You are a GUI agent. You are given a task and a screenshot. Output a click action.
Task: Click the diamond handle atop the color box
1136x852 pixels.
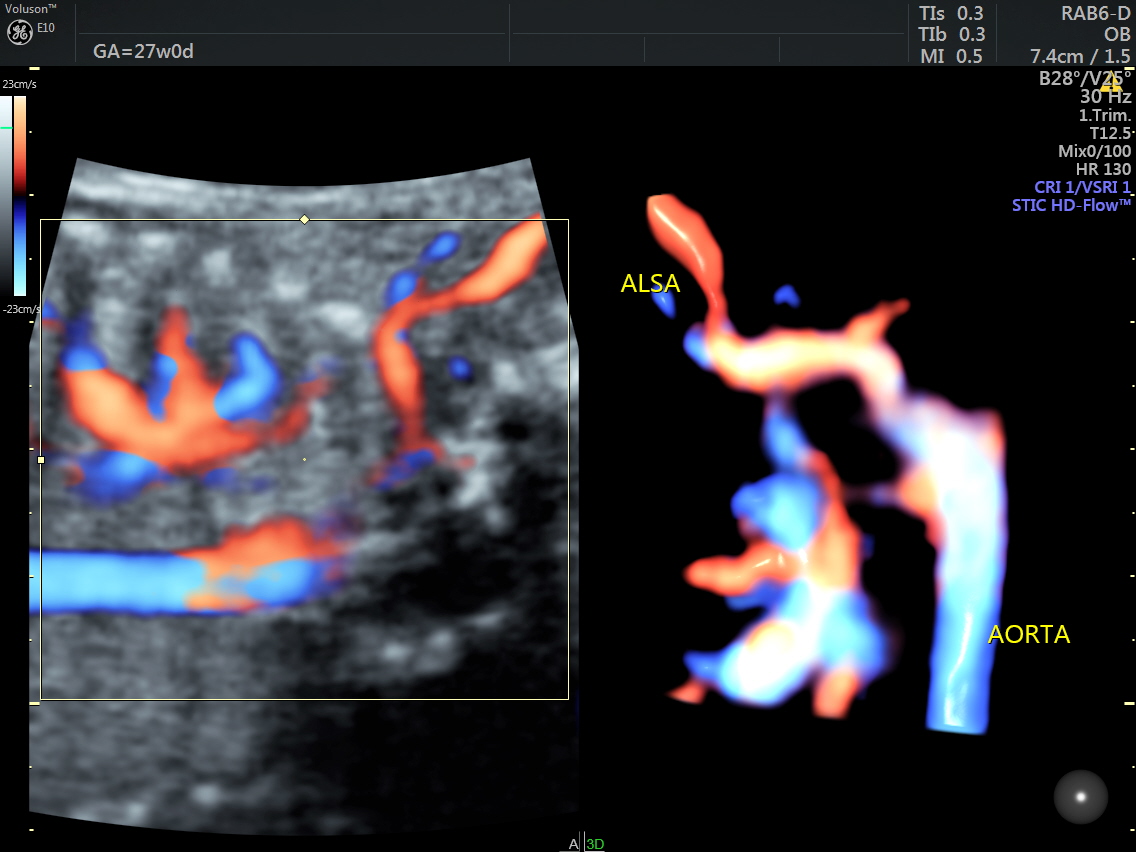click(304, 219)
